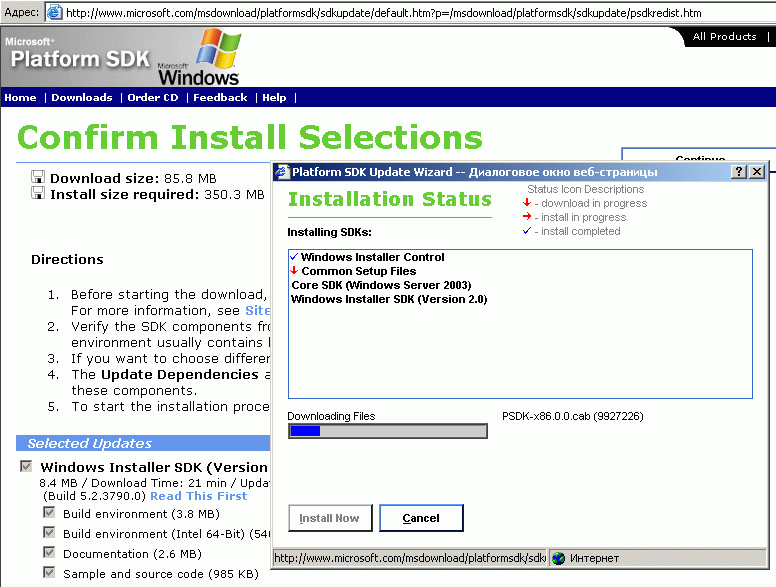Click the Internet Explorer icon in the wizard title bar
Screen dimensions: 776x587
(x=282, y=172)
